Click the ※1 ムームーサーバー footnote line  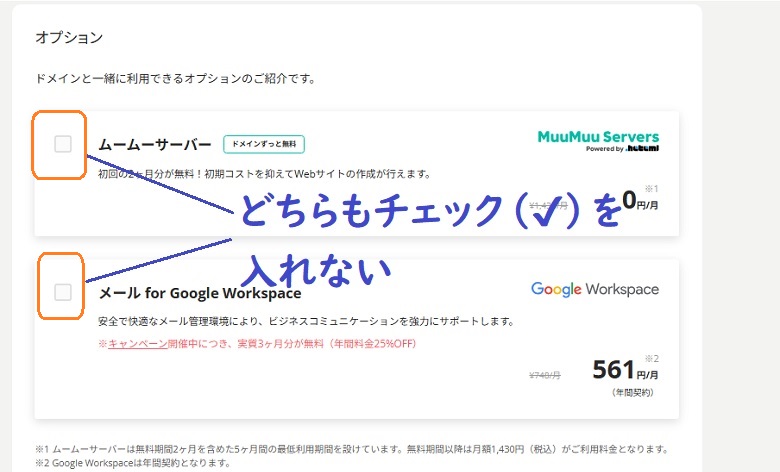(352, 449)
